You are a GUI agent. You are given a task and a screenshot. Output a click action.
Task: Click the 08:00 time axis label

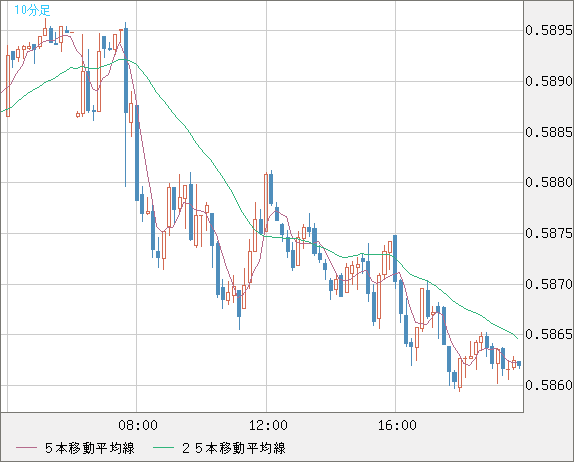click(x=138, y=425)
